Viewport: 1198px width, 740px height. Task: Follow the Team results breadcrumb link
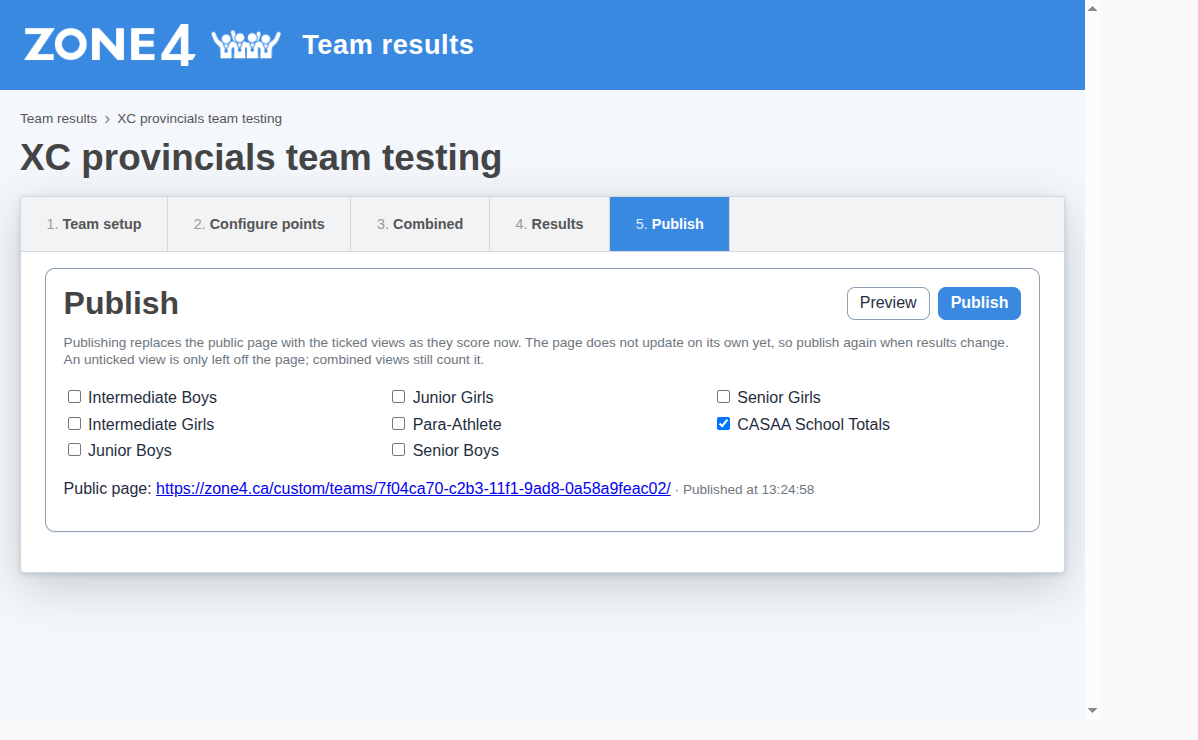tap(58, 118)
